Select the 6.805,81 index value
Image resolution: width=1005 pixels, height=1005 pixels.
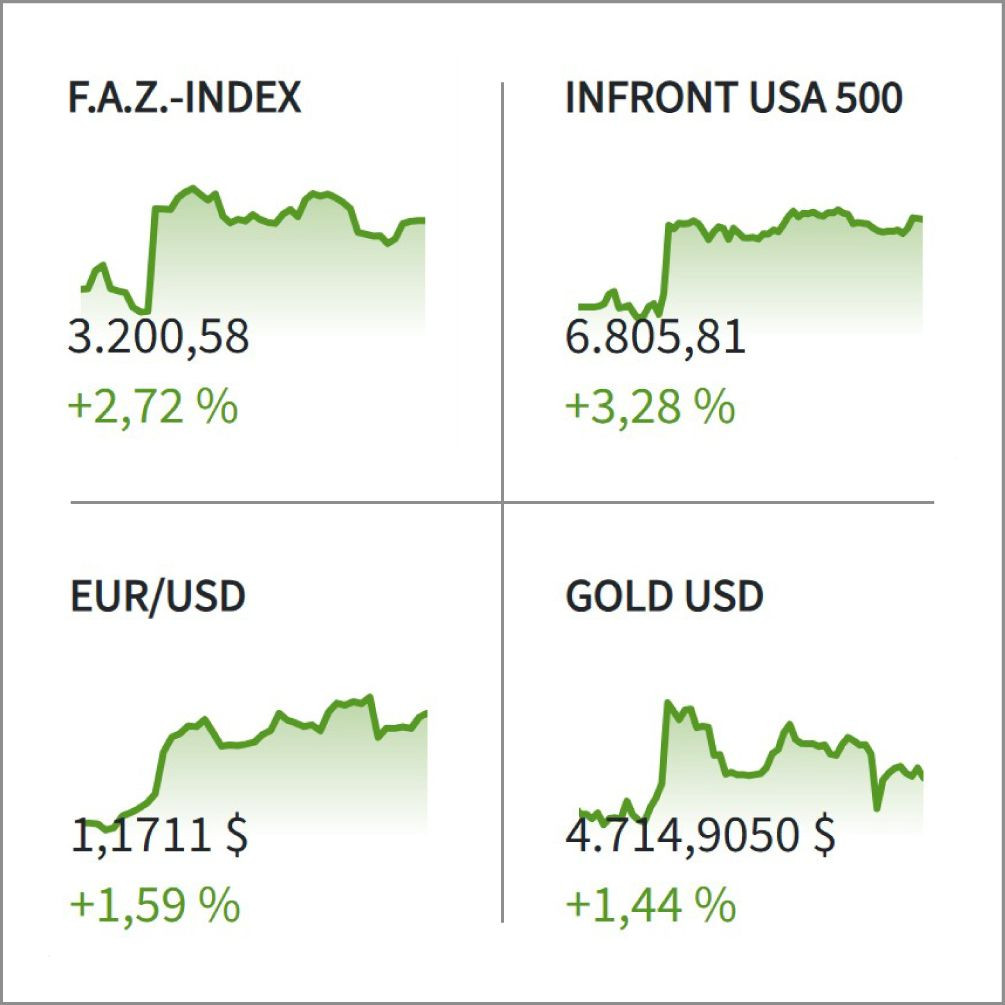pyautogui.click(x=655, y=337)
